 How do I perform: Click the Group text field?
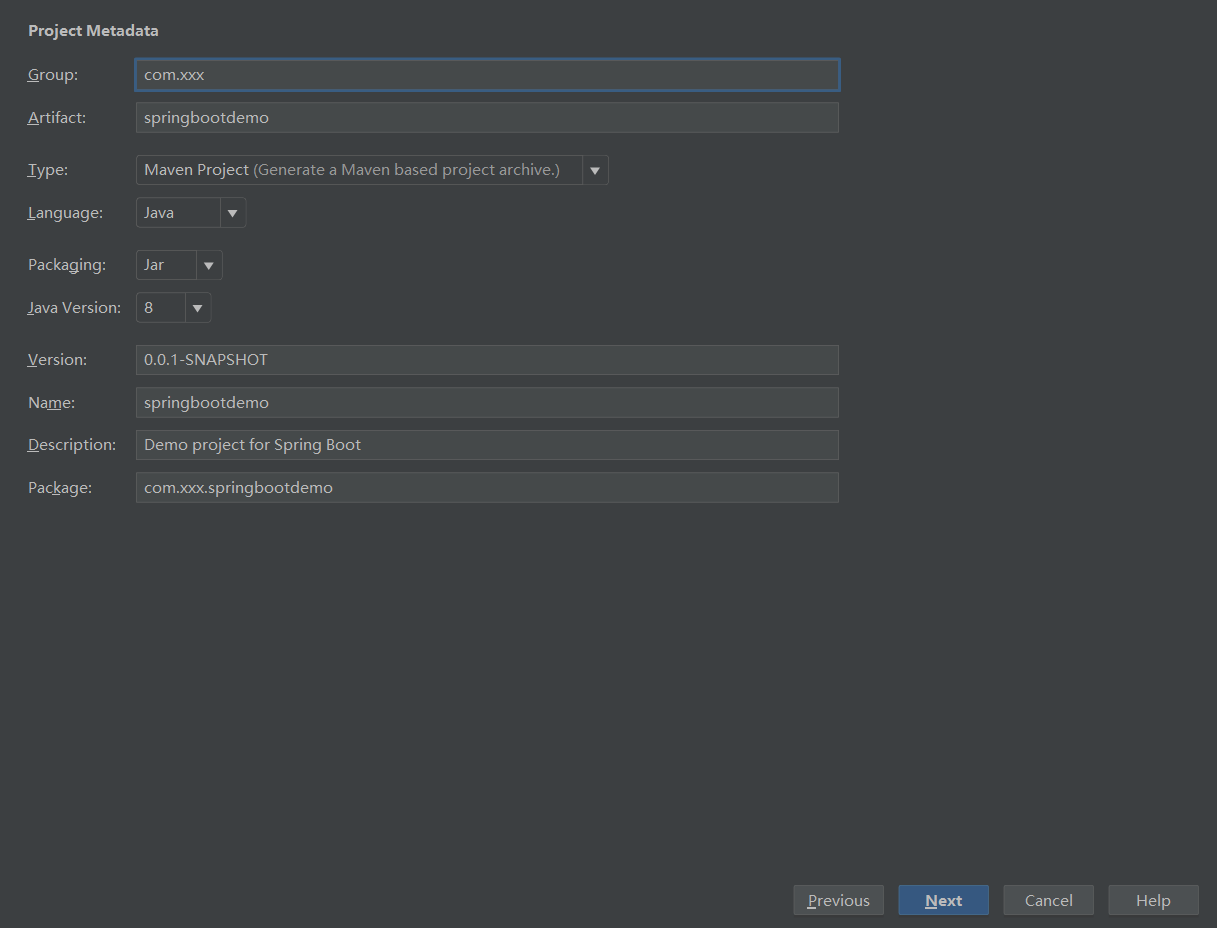[x=487, y=75]
